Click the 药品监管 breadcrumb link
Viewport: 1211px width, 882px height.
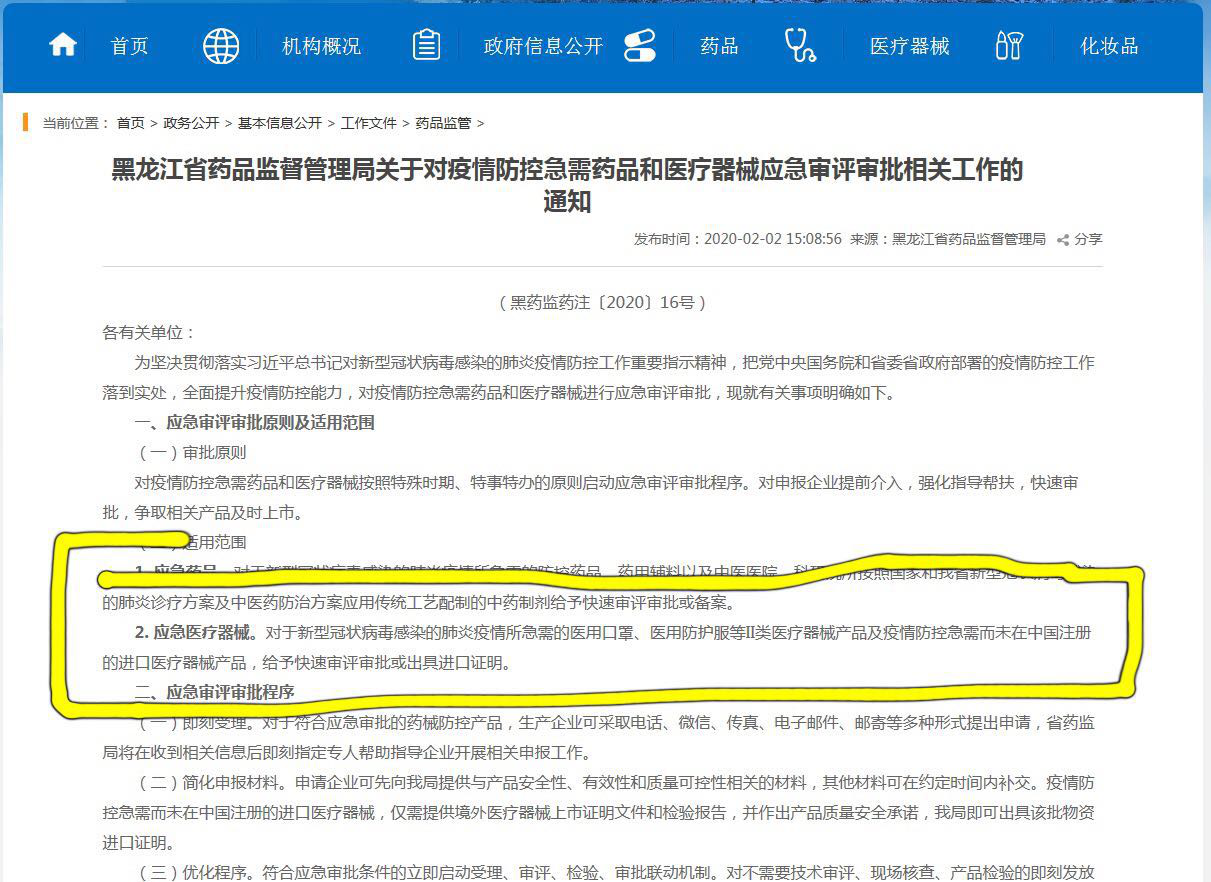(x=443, y=123)
